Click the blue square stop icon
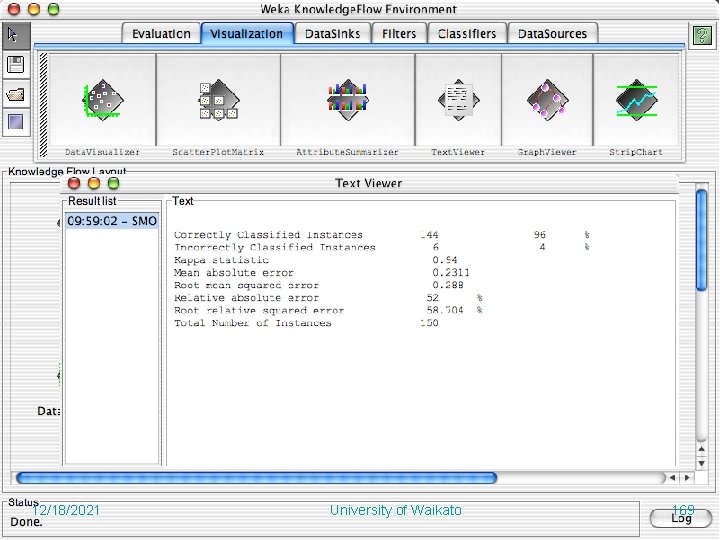Image resolution: width=720 pixels, height=540 pixels. click(x=16, y=122)
